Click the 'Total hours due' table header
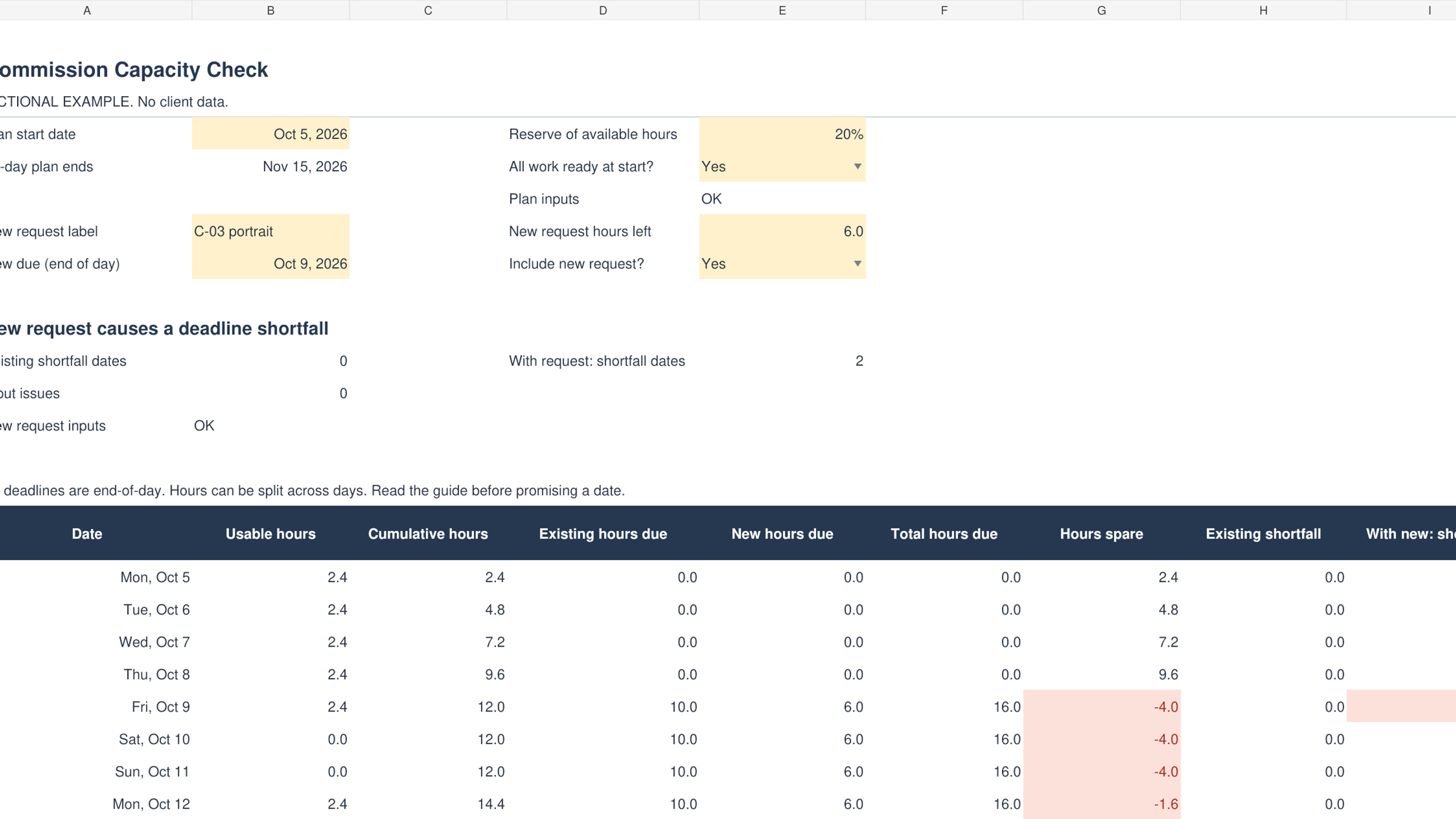Image resolution: width=1456 pixels, height=819 pixels. coord(944,534)
